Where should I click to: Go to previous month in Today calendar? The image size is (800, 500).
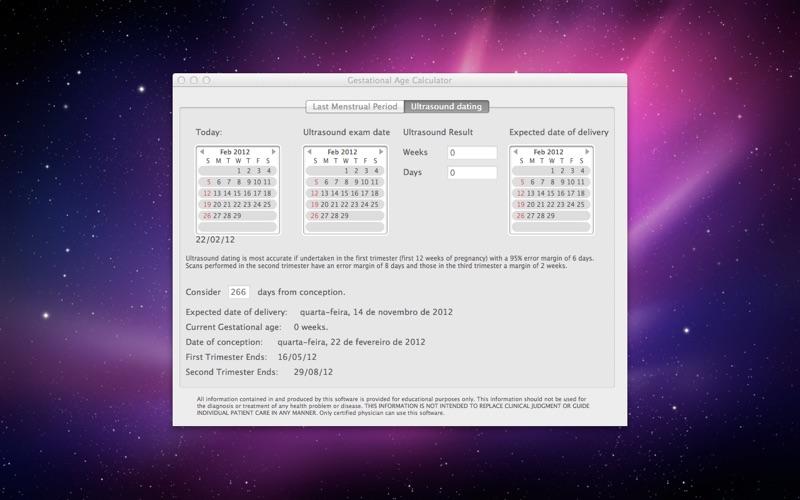pos(202,152)
